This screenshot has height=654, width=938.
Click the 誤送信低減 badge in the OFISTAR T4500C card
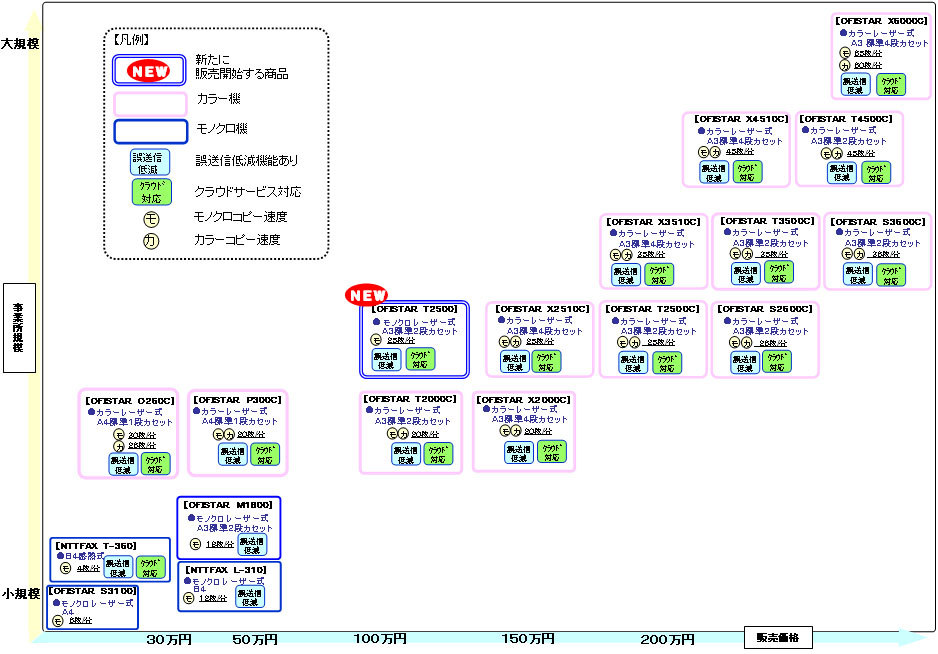[x=842, y=172]
